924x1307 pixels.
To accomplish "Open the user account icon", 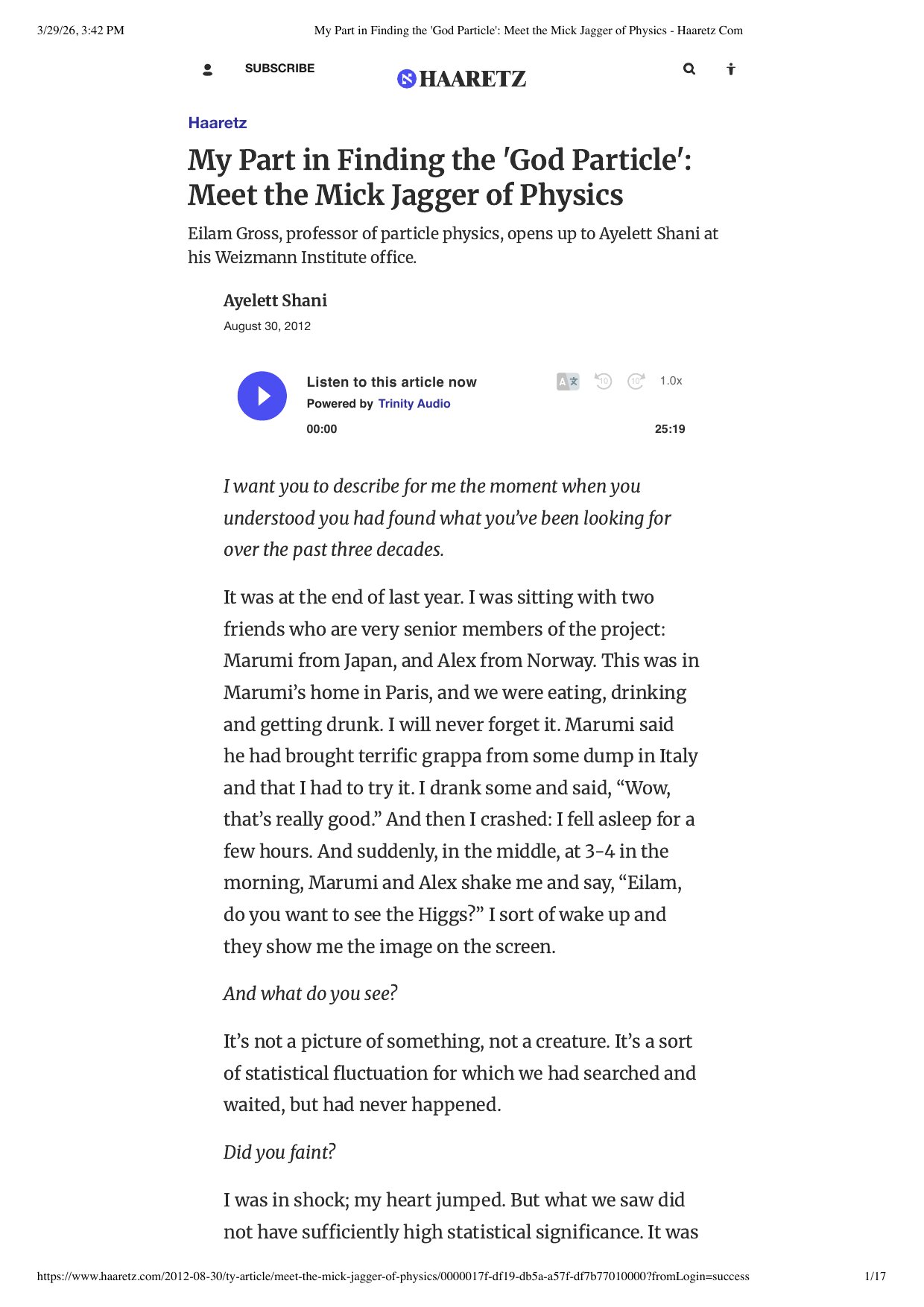I will pos(208,70).
